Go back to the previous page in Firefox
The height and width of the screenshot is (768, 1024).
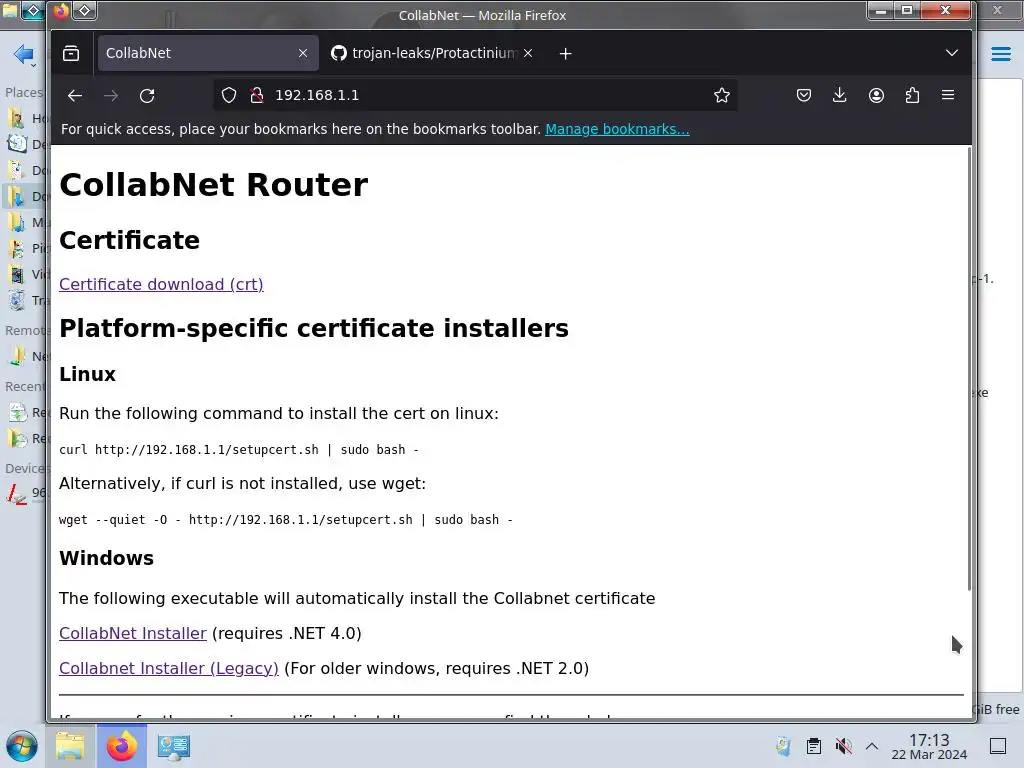click(74, 95)
